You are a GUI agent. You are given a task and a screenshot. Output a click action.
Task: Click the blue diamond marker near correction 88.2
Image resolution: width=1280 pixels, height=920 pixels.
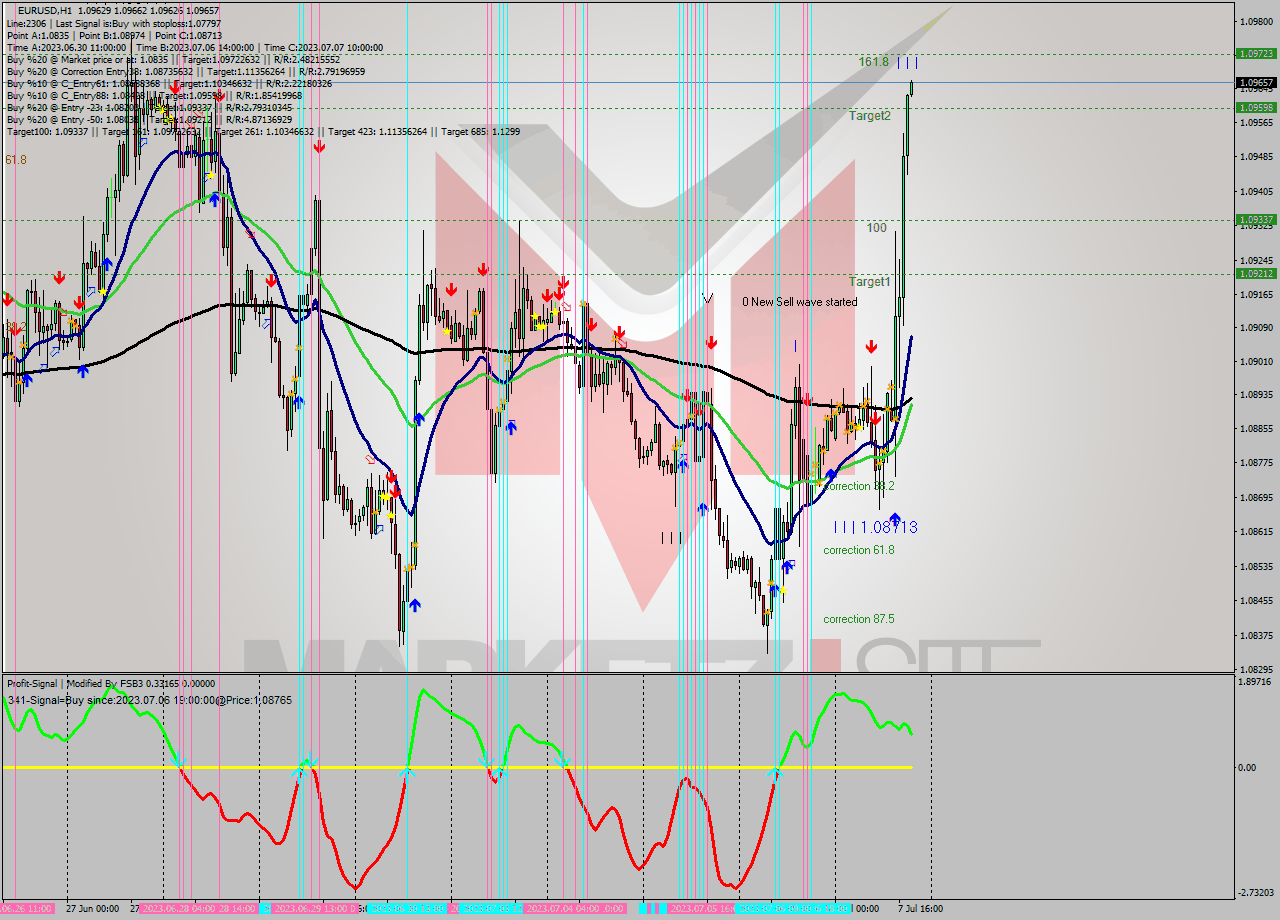click(x=831, y=473)
